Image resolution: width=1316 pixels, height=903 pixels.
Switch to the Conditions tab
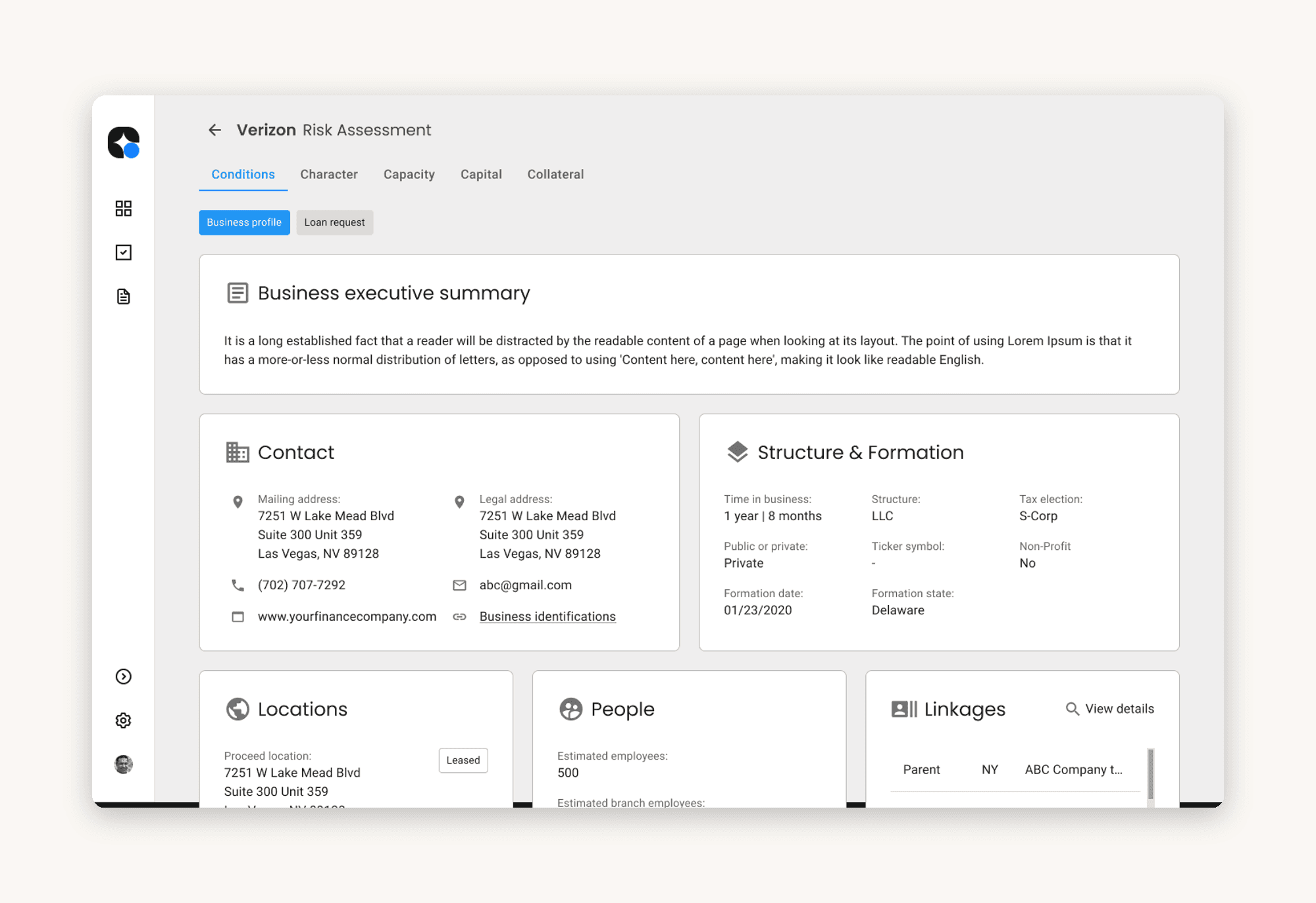(243, 174)
